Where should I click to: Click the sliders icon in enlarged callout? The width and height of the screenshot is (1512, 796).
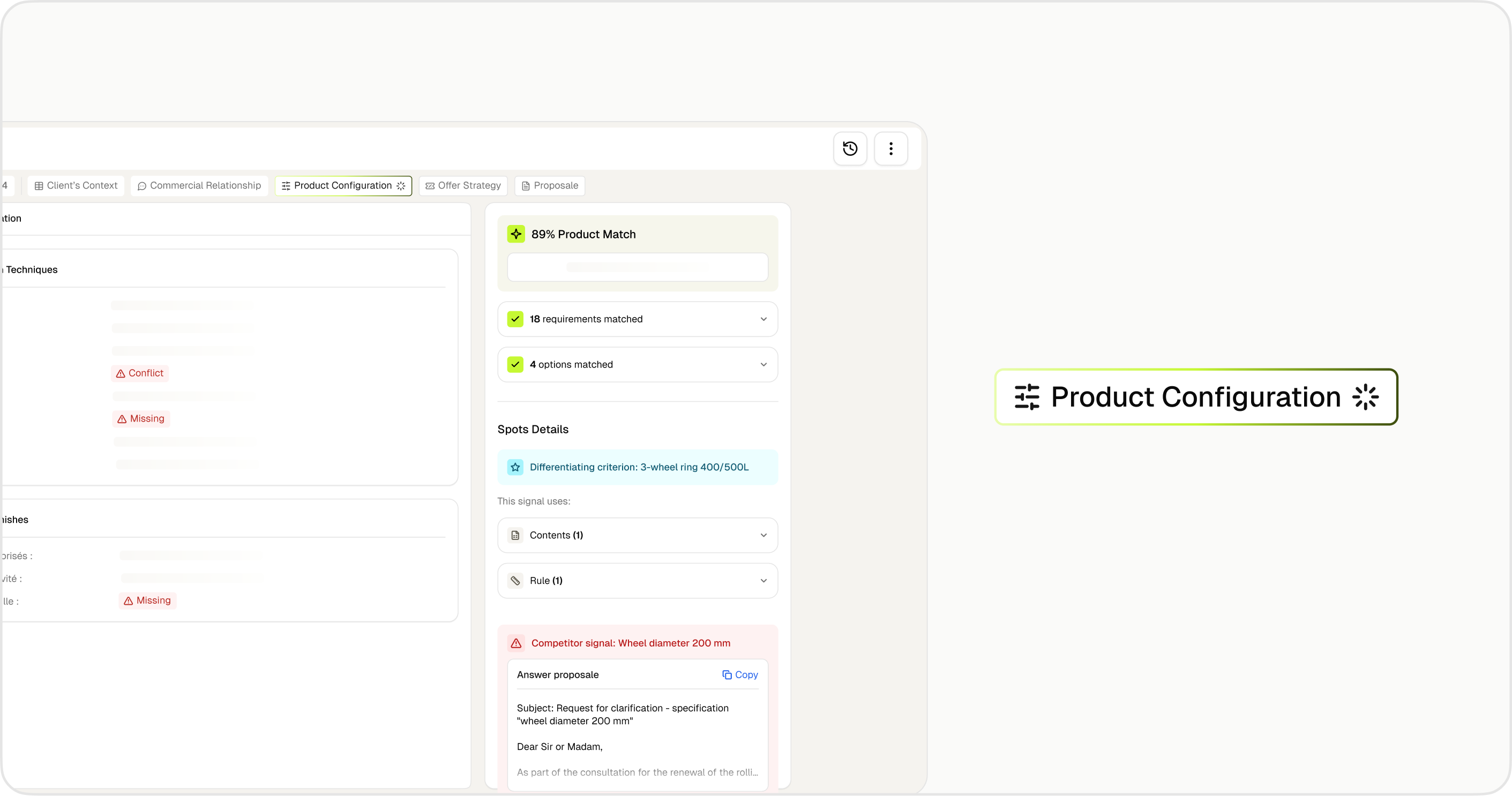tap(1027, 397)
